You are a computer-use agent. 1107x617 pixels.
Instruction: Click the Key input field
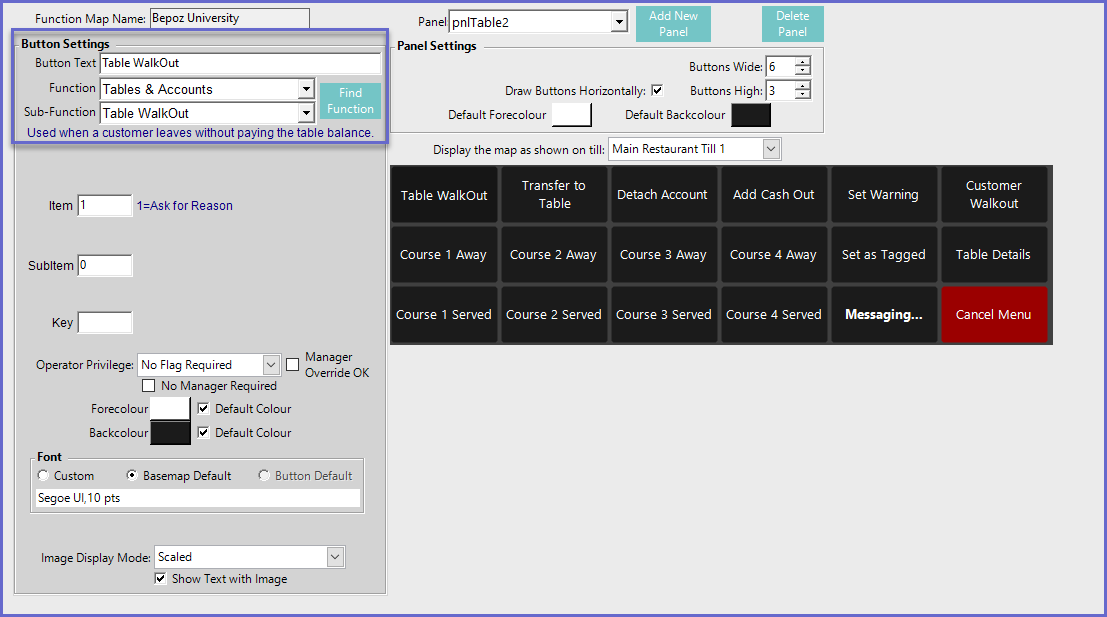[x=104, y=323]
